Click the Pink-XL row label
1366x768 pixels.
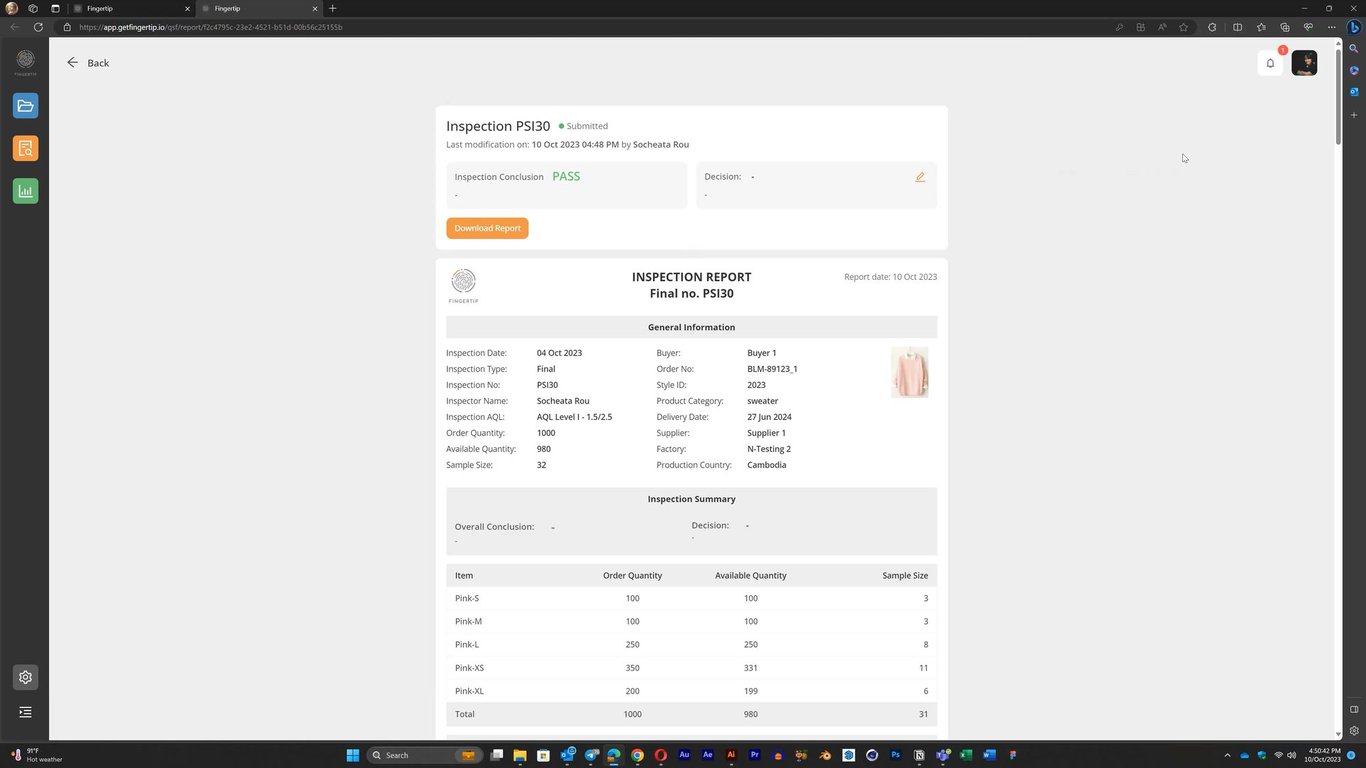tap(469, 691)
